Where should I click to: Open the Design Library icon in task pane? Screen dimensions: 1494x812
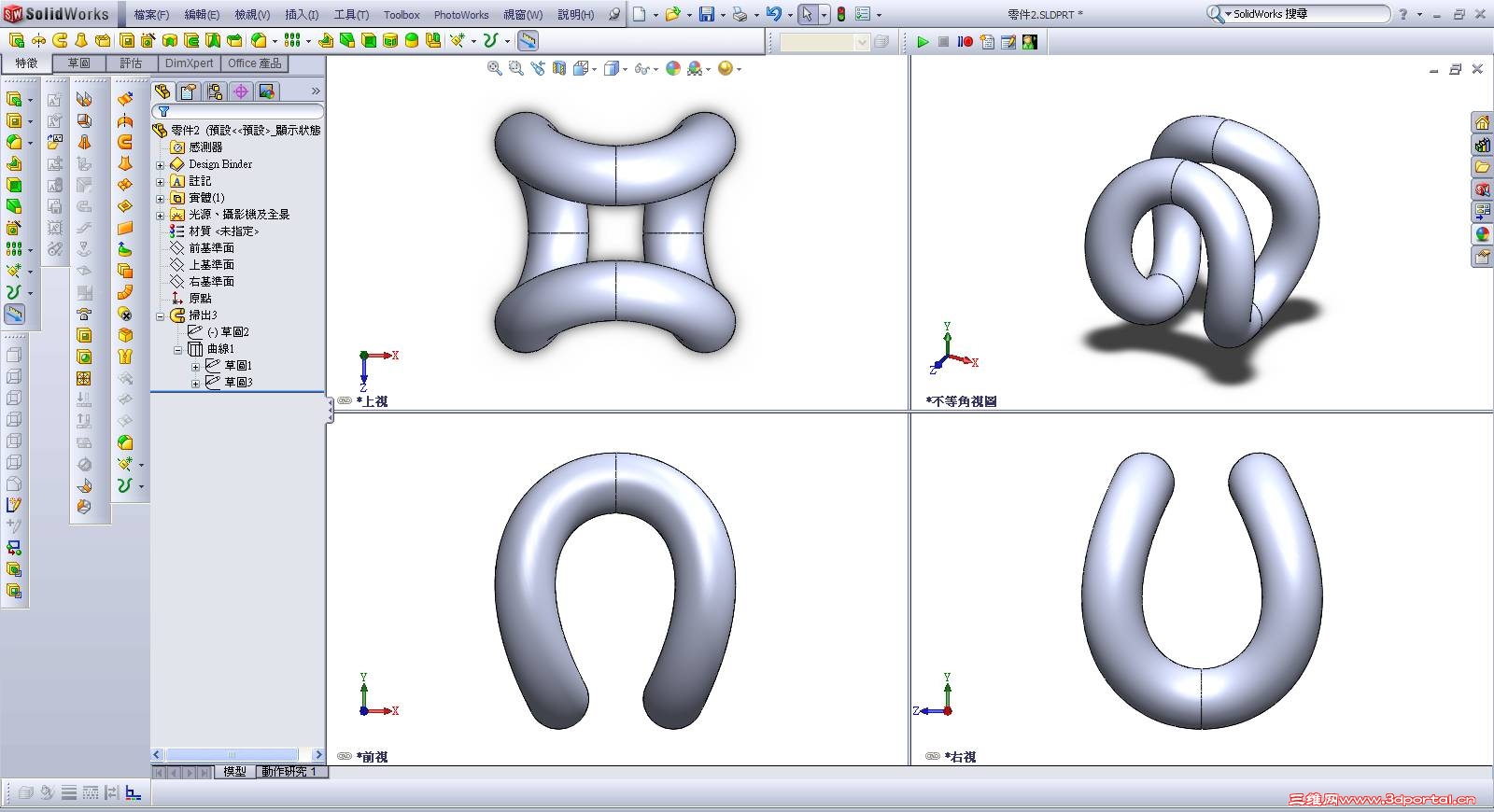point(1482,145)
